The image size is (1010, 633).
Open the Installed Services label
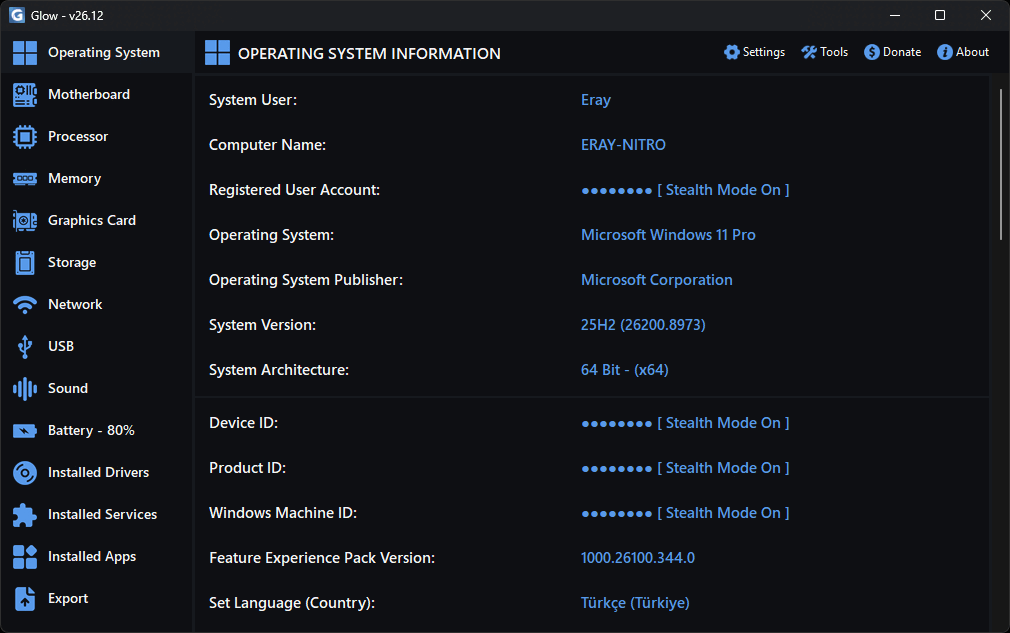click(102, 514)
